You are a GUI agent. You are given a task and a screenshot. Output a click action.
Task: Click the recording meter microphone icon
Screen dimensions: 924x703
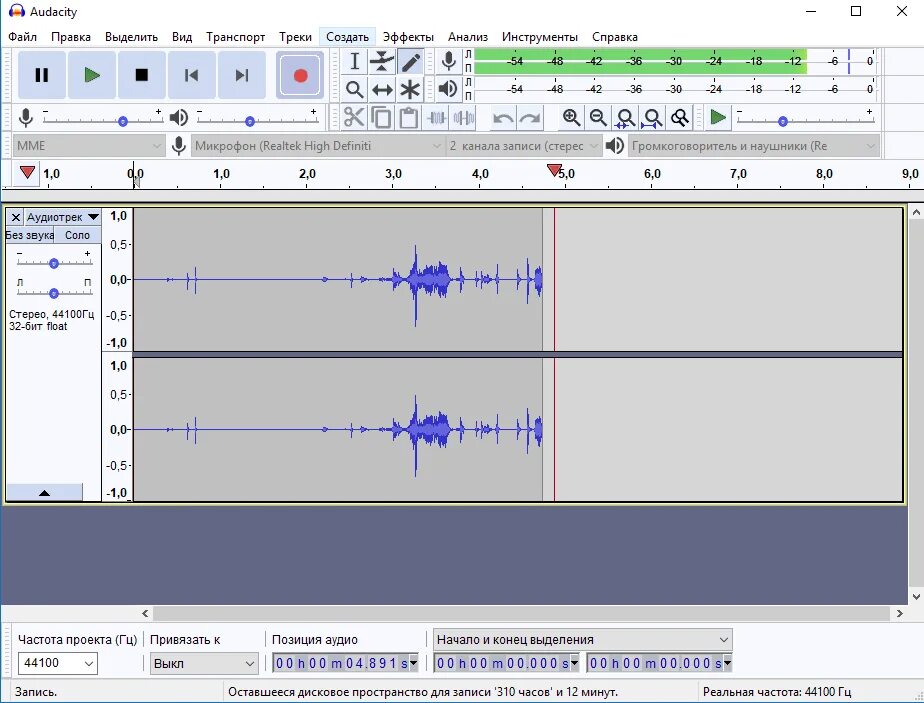click(x=448, y=61)
